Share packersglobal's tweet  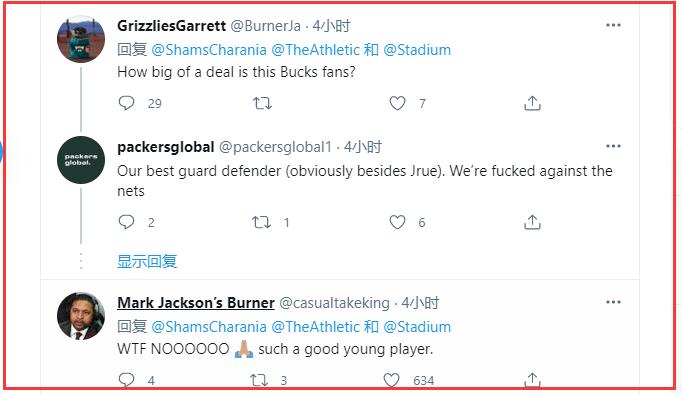(532, 222)
